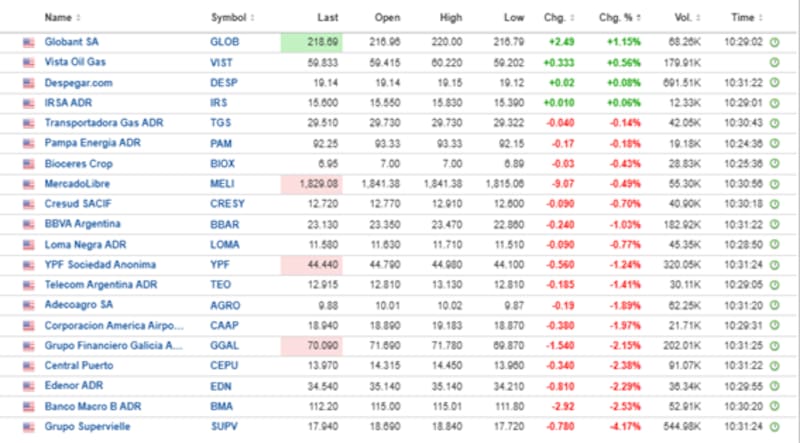The image size is (800, 443).
Task: Click the US flag beside Banco Macro B ADR
Action: 28,406
